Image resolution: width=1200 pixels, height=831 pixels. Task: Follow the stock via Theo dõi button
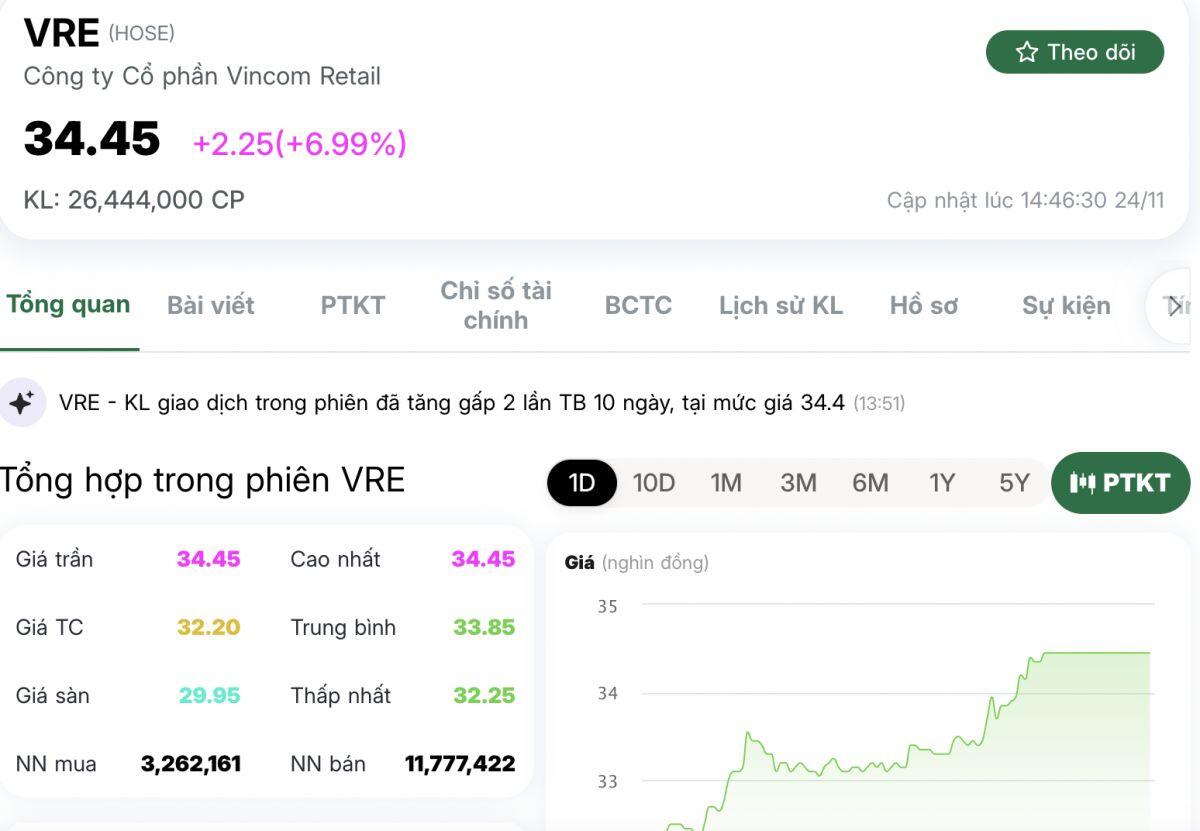click(x=1075, y=52)
